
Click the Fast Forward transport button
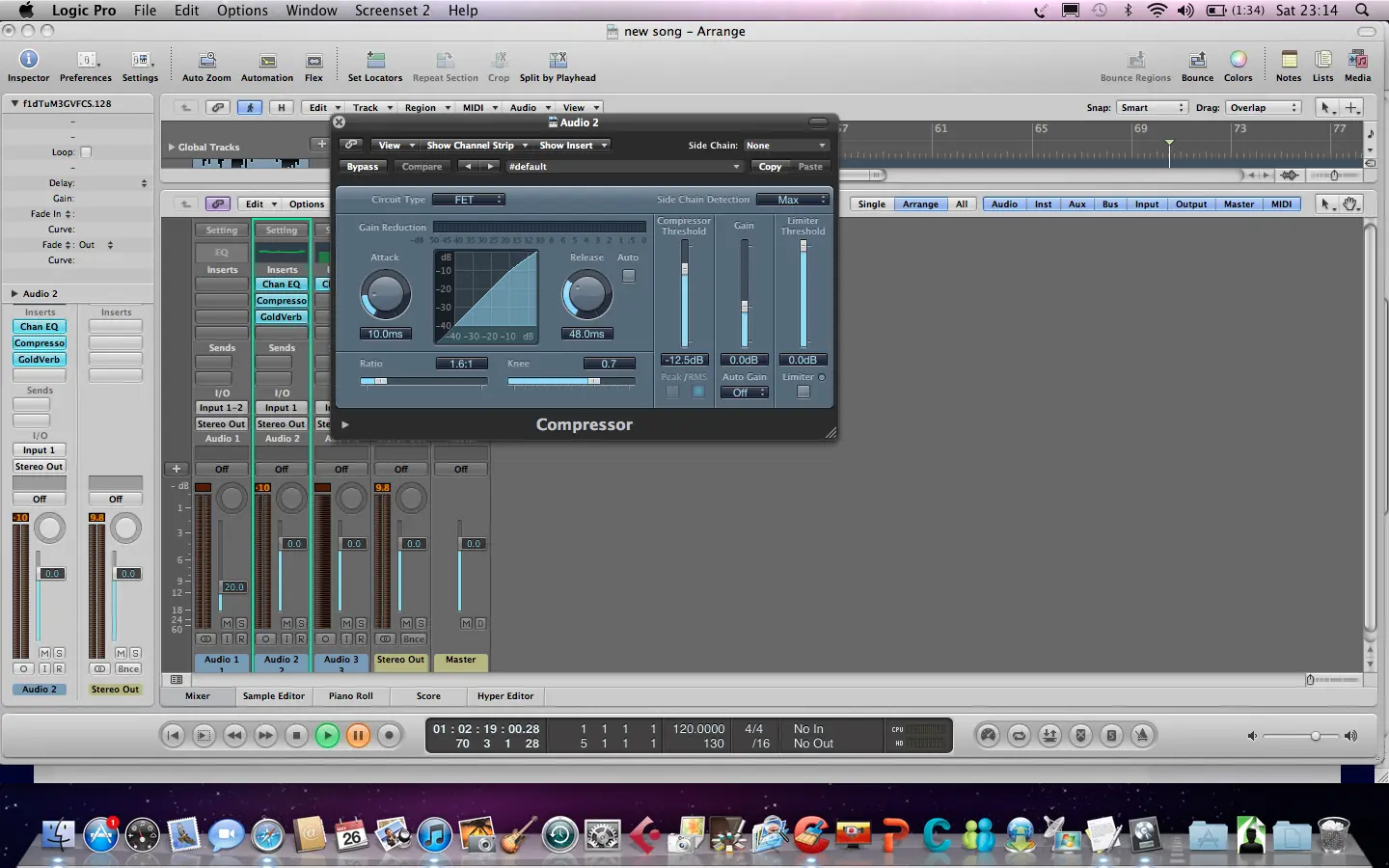(265, 735)
